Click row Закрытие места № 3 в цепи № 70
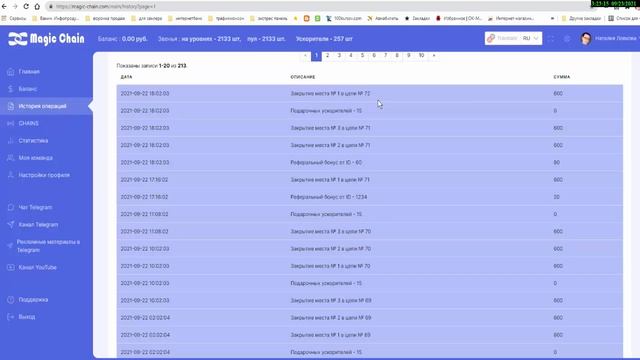The height and width of the screenshot is (360, 640). click(x=370, y=231)
